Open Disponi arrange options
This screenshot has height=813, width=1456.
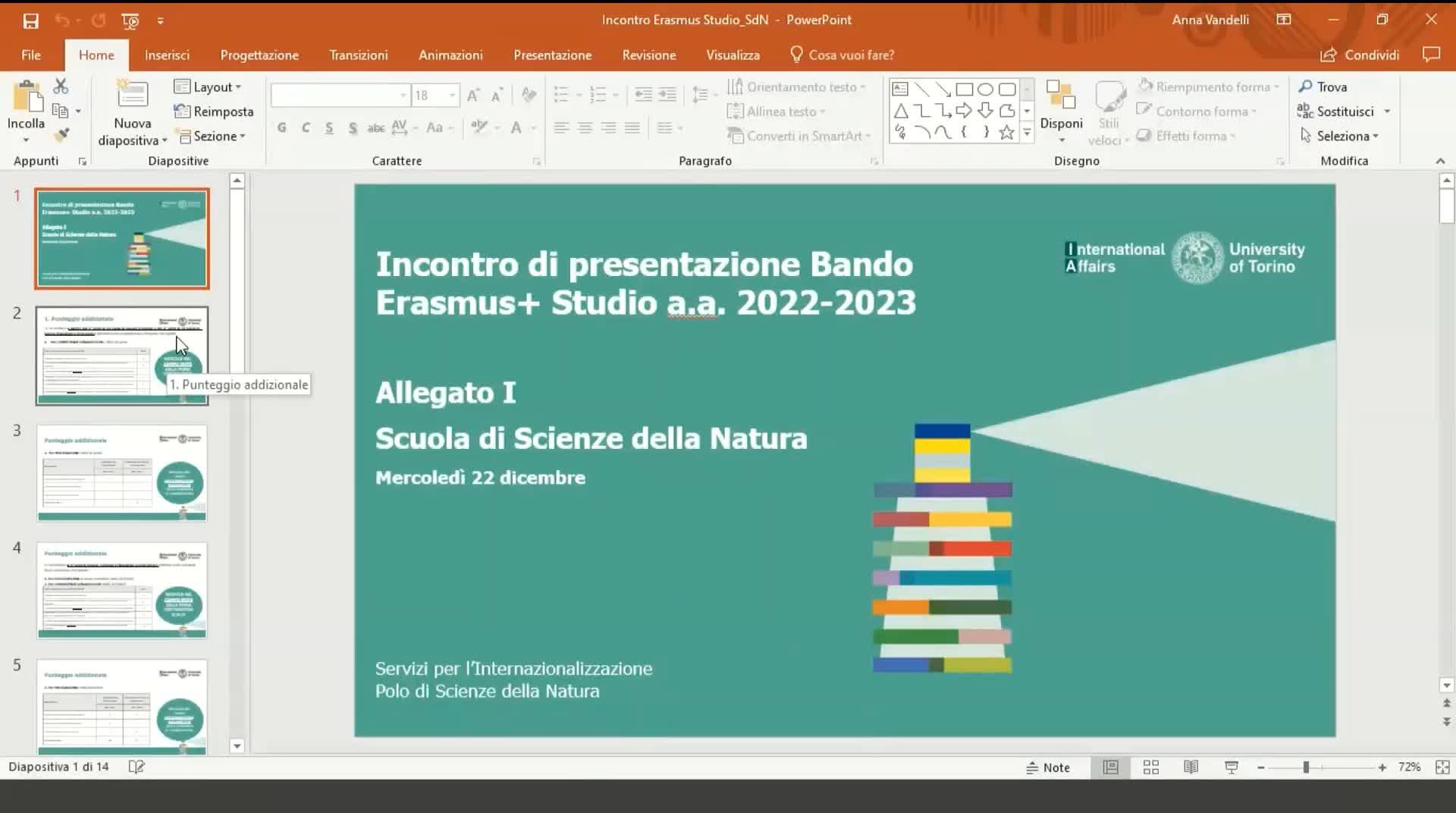1062,112
